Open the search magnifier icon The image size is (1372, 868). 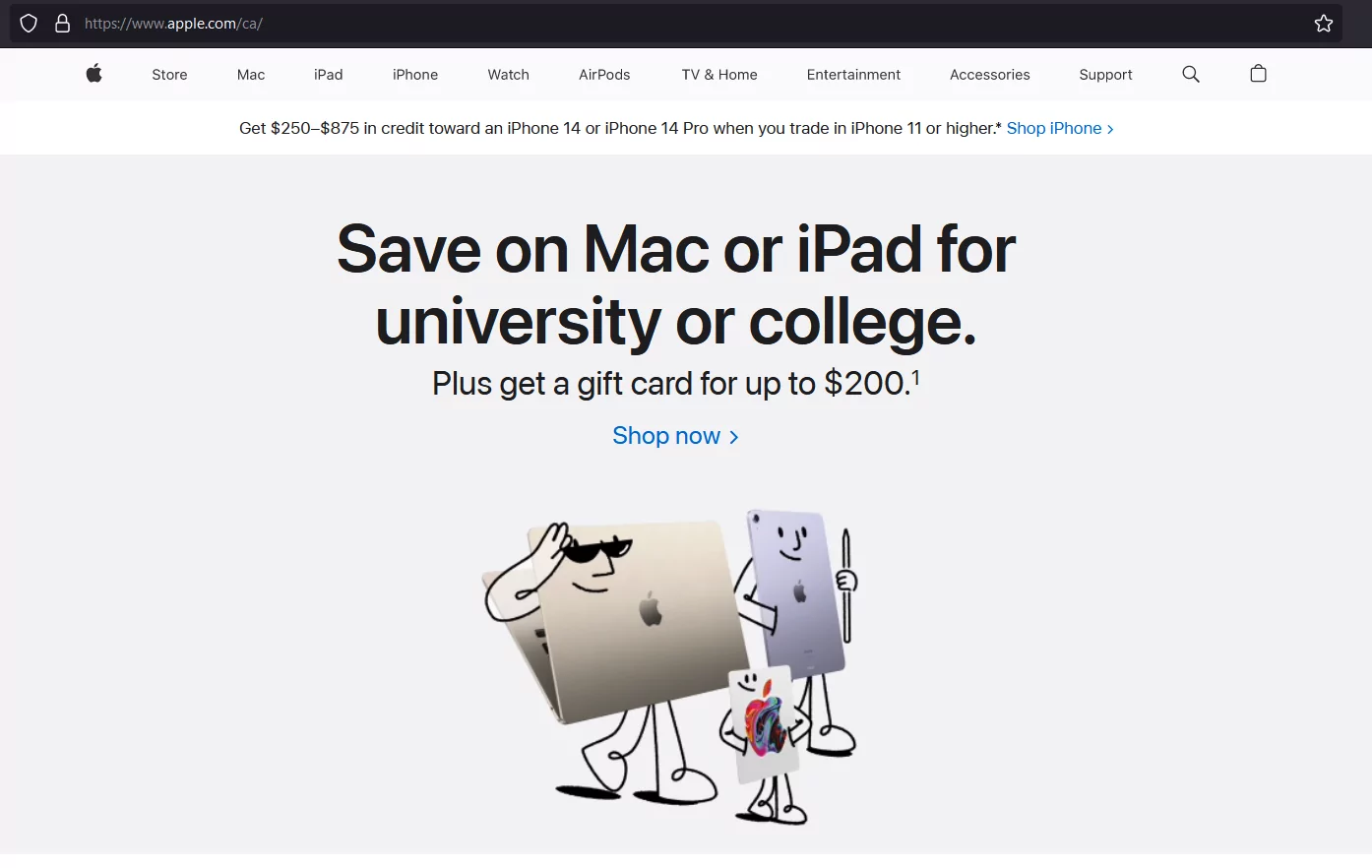point(1191,74)
